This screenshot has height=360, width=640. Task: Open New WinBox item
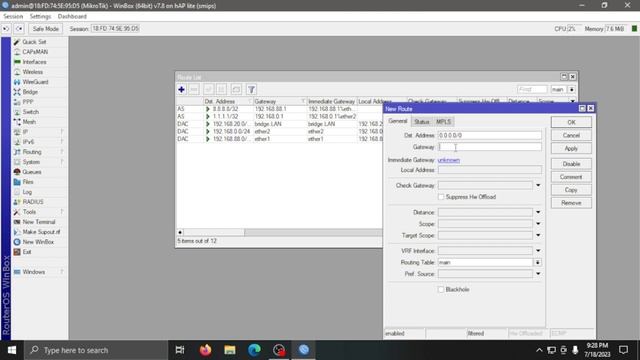[38, 242]
